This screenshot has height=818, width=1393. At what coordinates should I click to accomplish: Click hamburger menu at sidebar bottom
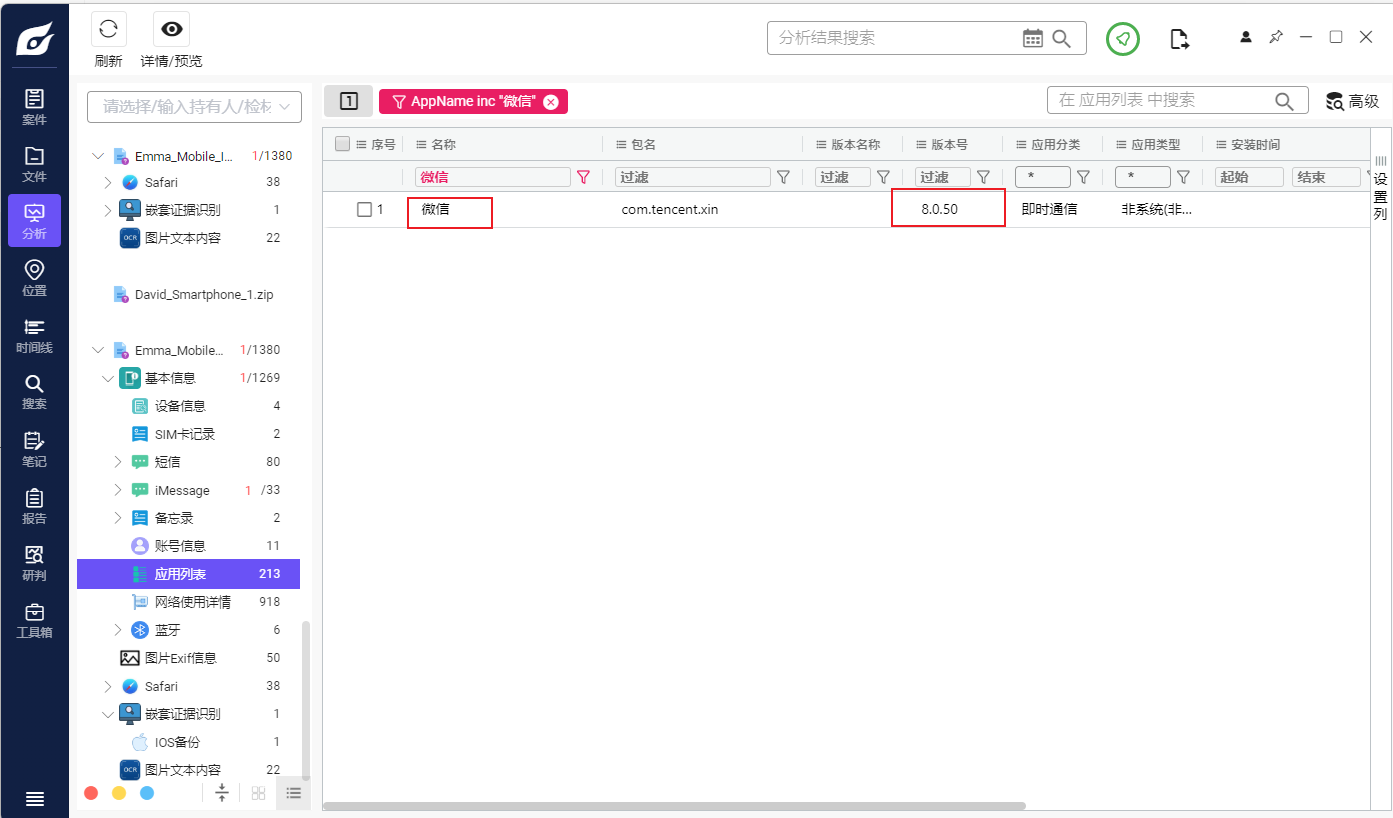[34, 798]
